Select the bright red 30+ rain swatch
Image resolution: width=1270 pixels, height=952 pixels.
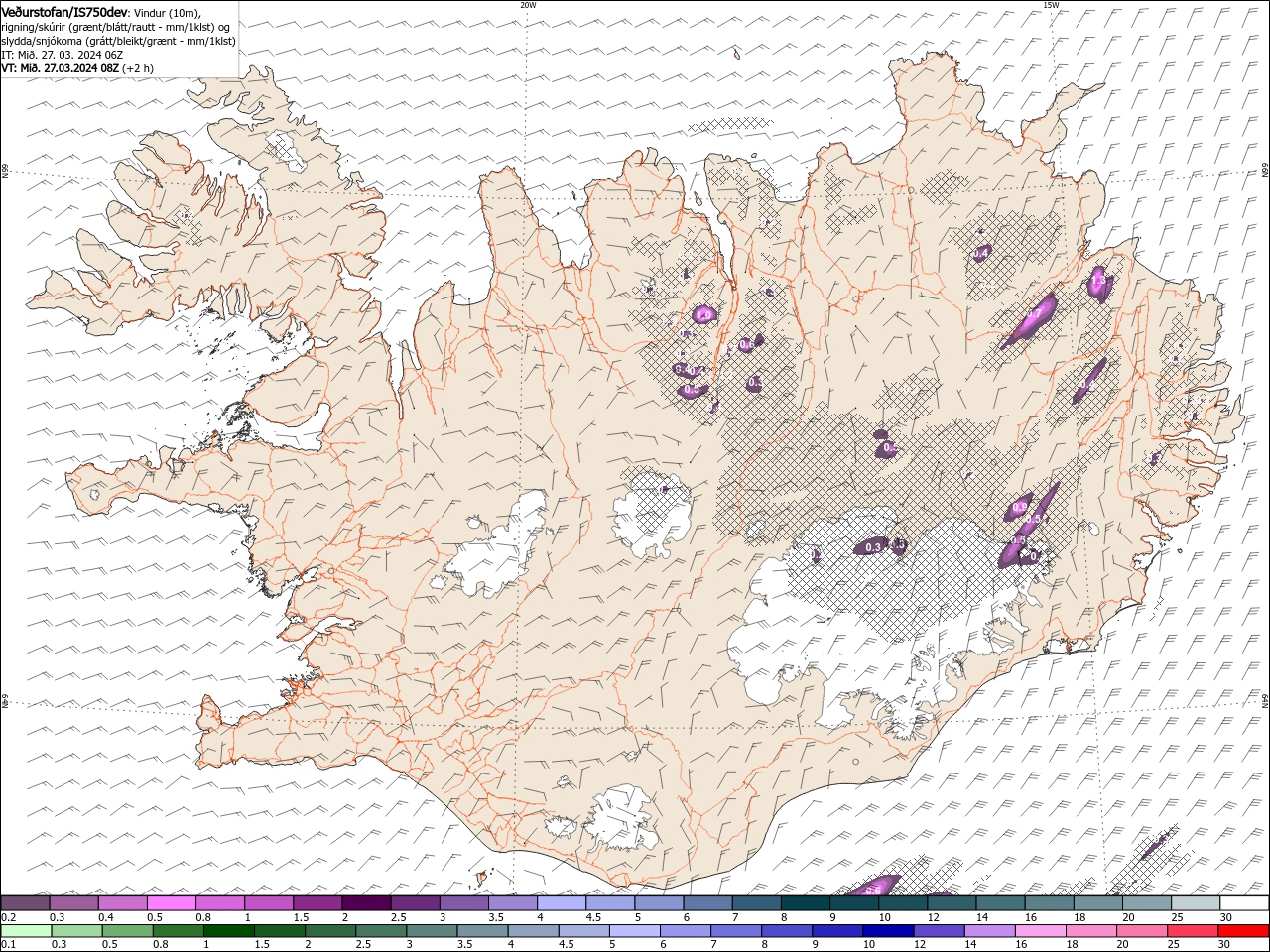coord(1242,931)
